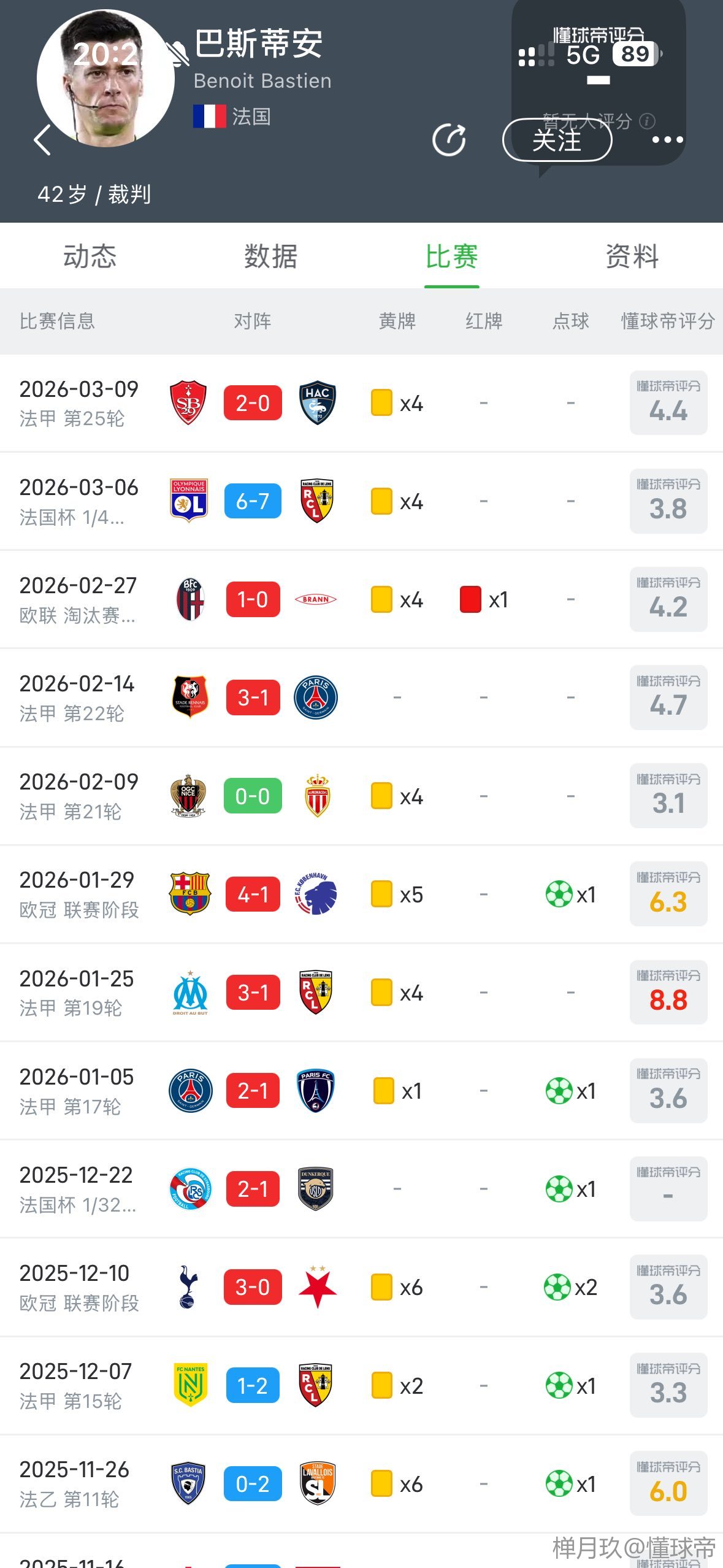
Task: Tap the Nantes club crest
Action: [190, 1385]
